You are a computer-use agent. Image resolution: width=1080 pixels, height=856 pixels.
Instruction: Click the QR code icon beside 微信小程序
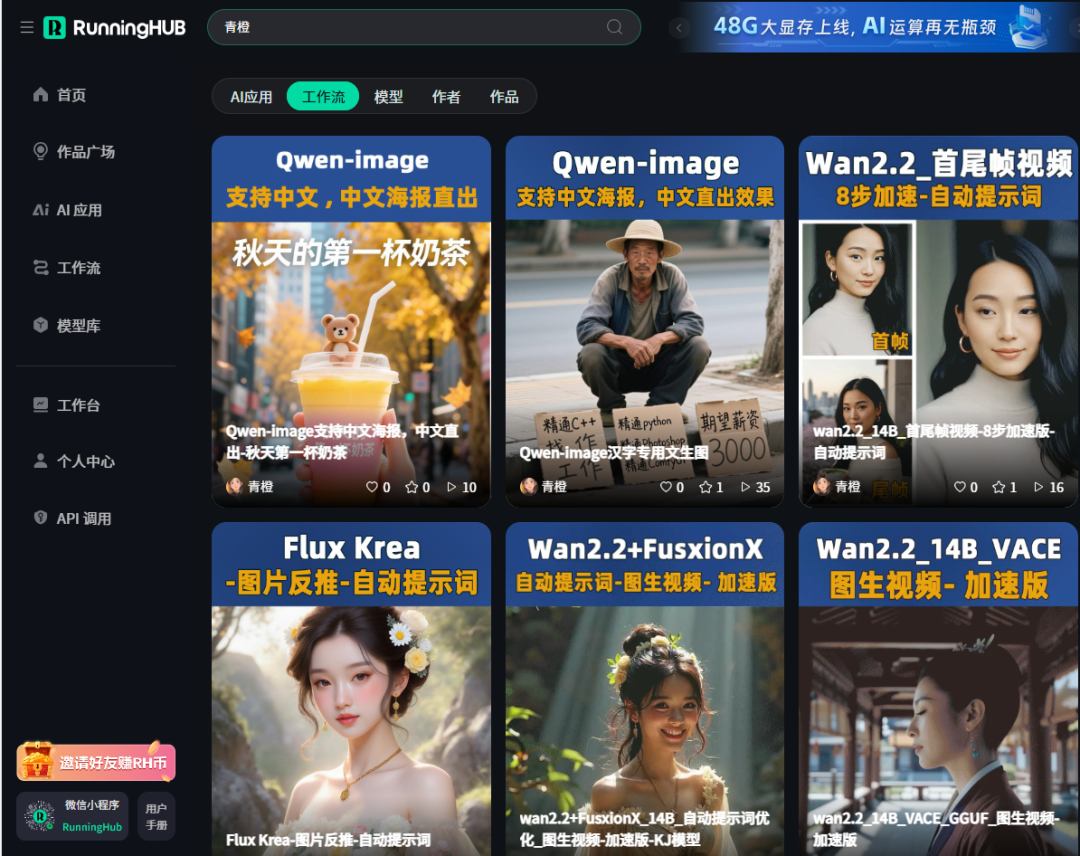coord(39,816)
